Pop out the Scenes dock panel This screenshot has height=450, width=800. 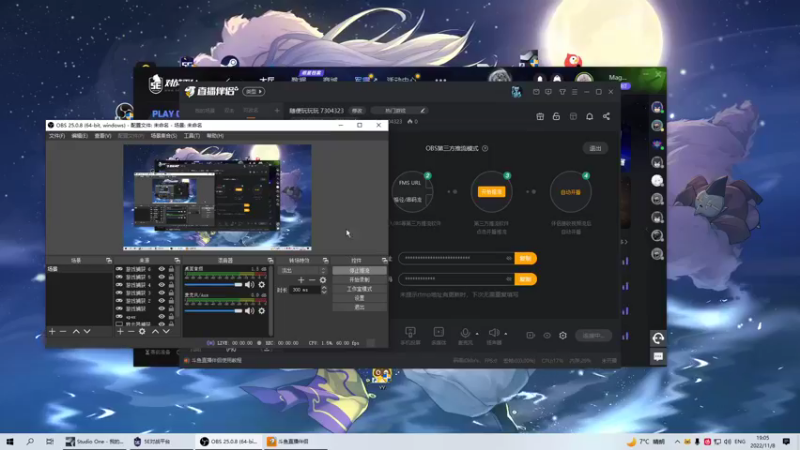109,261
